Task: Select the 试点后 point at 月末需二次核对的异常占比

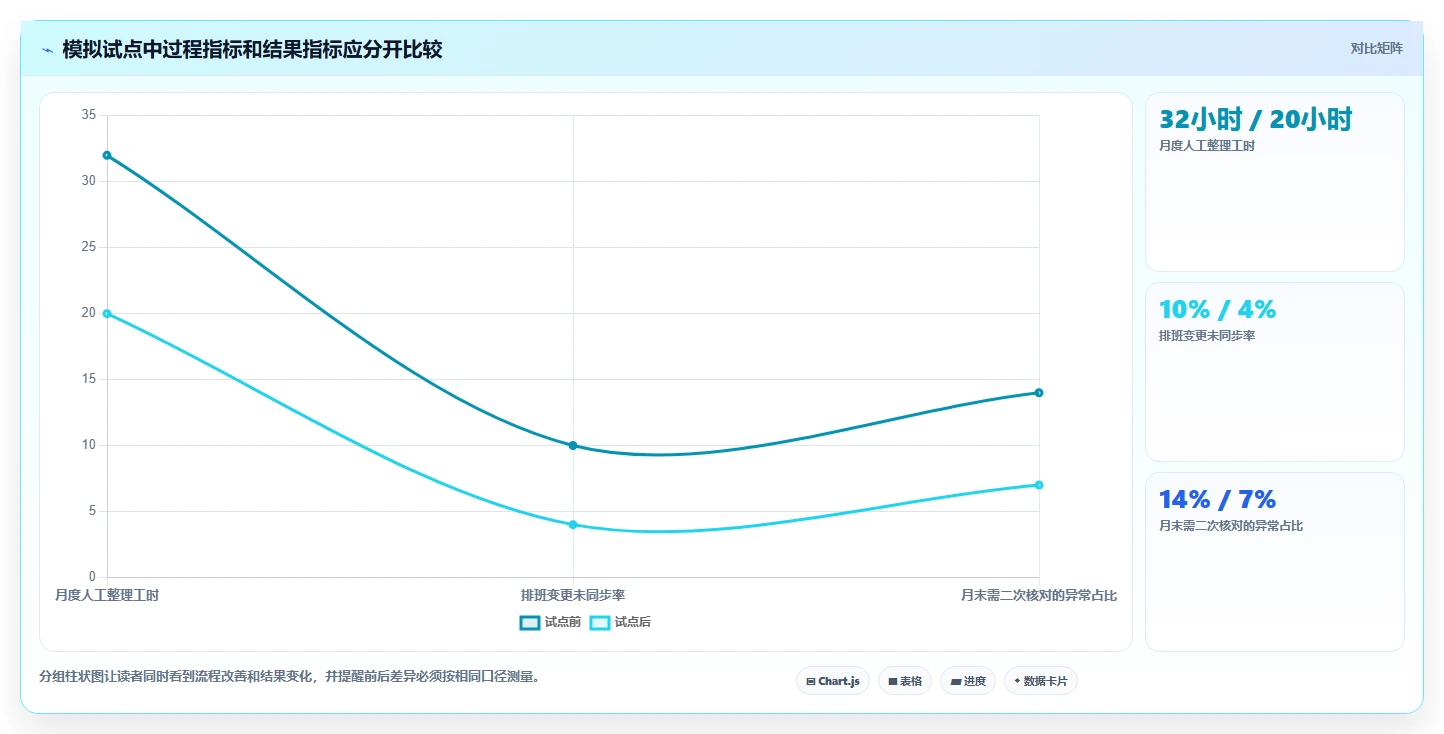Action: (x=1039, y=485)
